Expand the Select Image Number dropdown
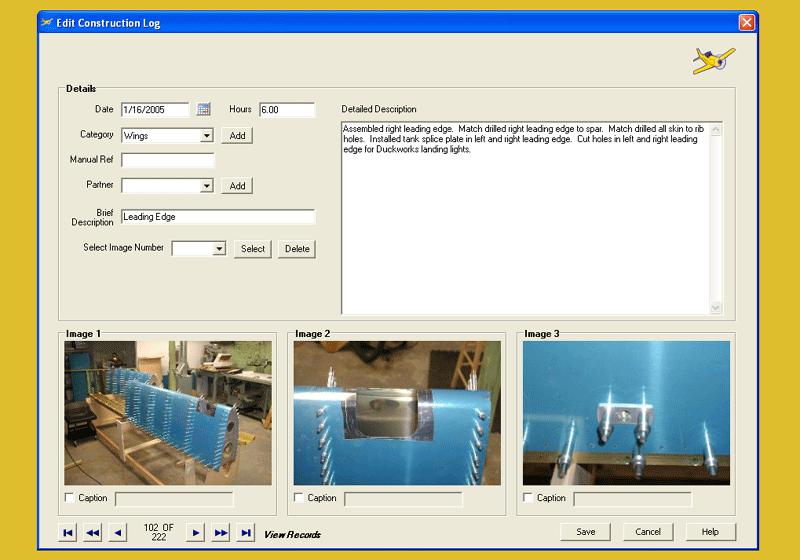The width and height of the screenshot is (800, 560). point(219,249)
